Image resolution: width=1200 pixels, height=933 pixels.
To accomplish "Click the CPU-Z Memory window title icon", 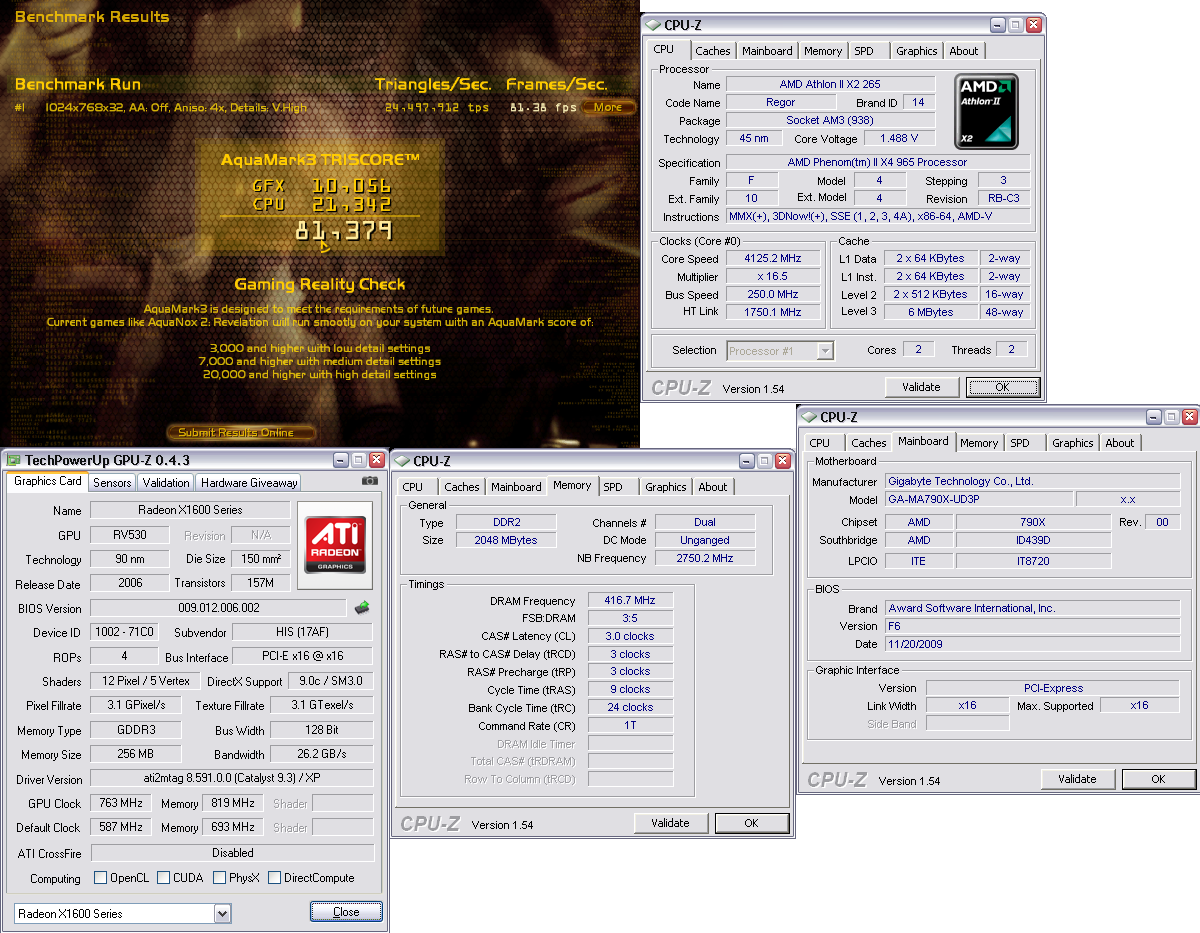I will point(403,461).
